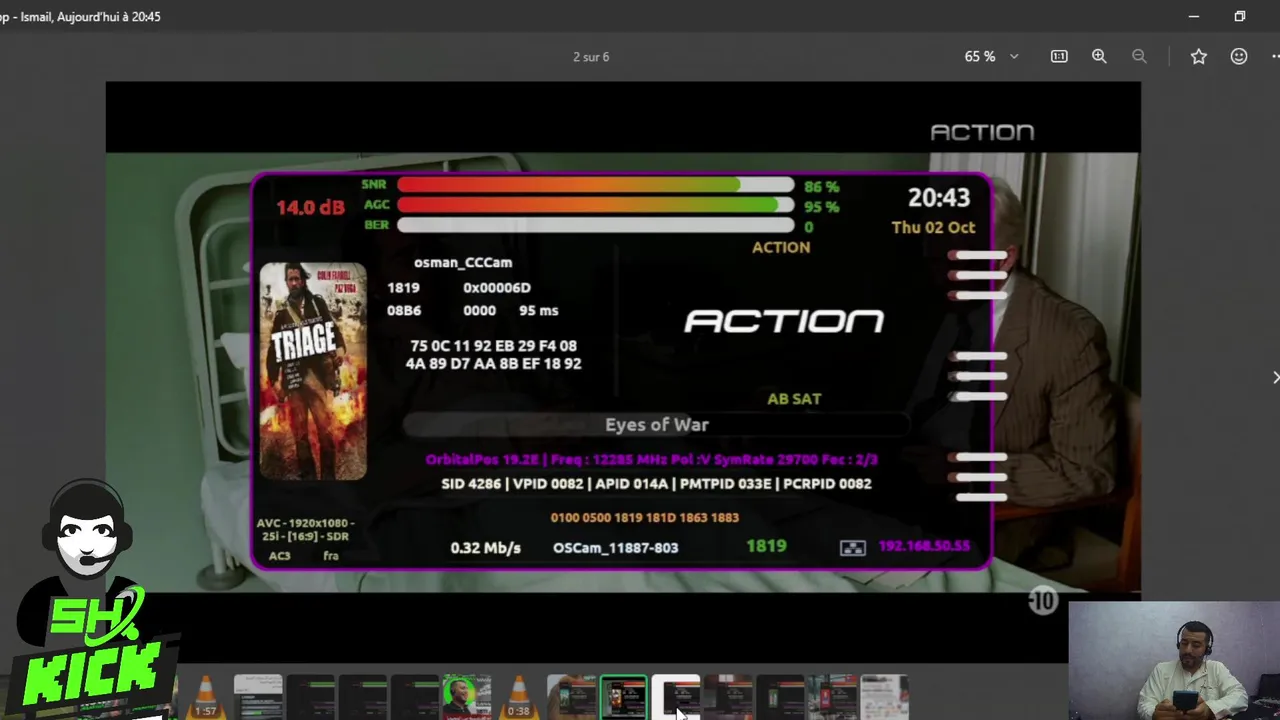This screenshot has width=1280, height=720.
Task: Open the last white flyer thumbnail in strip
Action: pos(884,697)
